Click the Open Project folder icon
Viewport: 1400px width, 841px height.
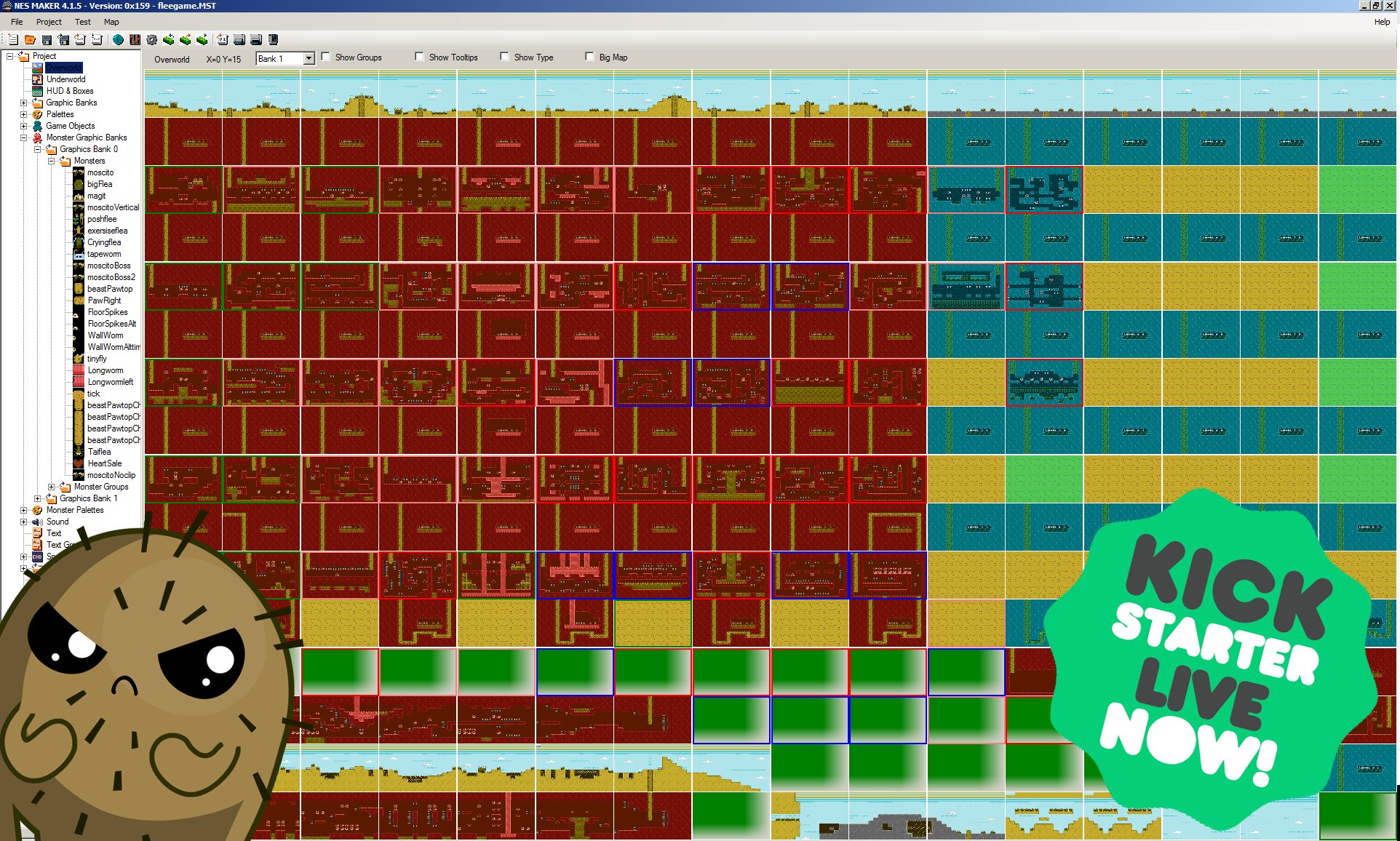pos(30,40)
